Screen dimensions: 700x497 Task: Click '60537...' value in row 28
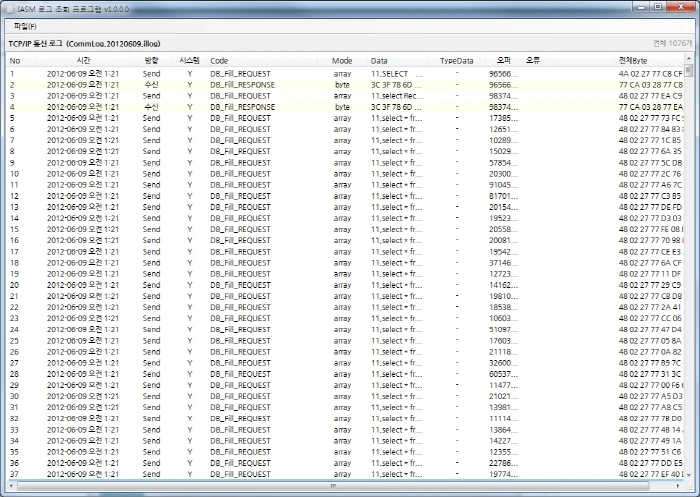pos(503,374)
